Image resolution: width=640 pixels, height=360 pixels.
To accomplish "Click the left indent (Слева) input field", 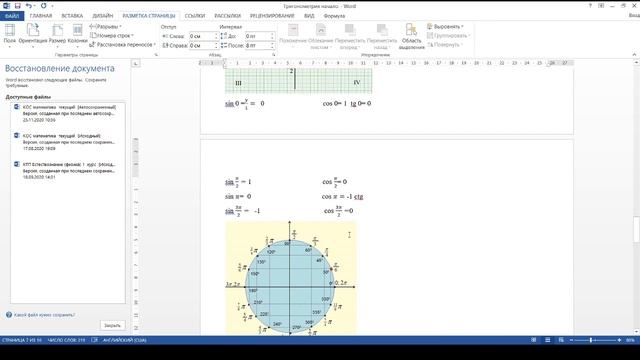I will click(202, 36).
